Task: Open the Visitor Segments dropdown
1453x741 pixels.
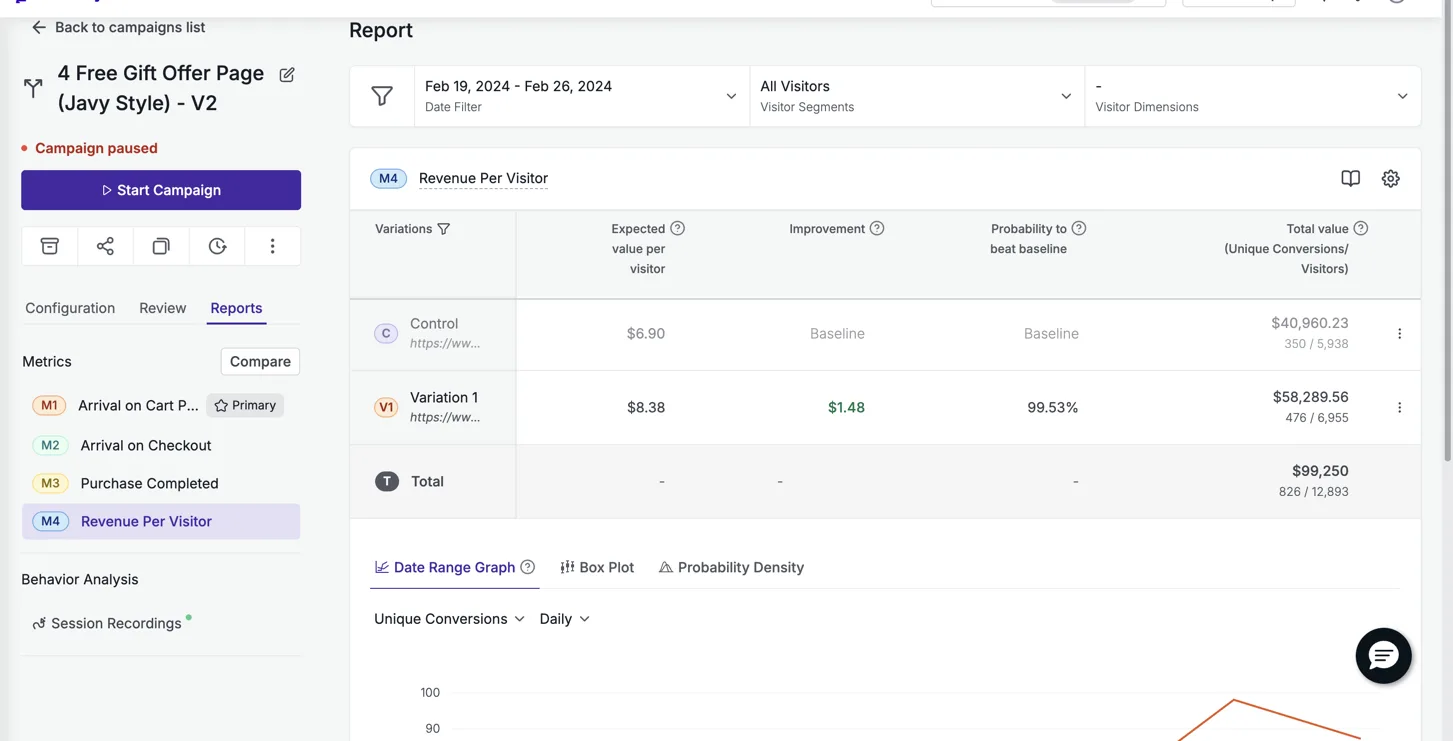Action: tap(917, 96)
